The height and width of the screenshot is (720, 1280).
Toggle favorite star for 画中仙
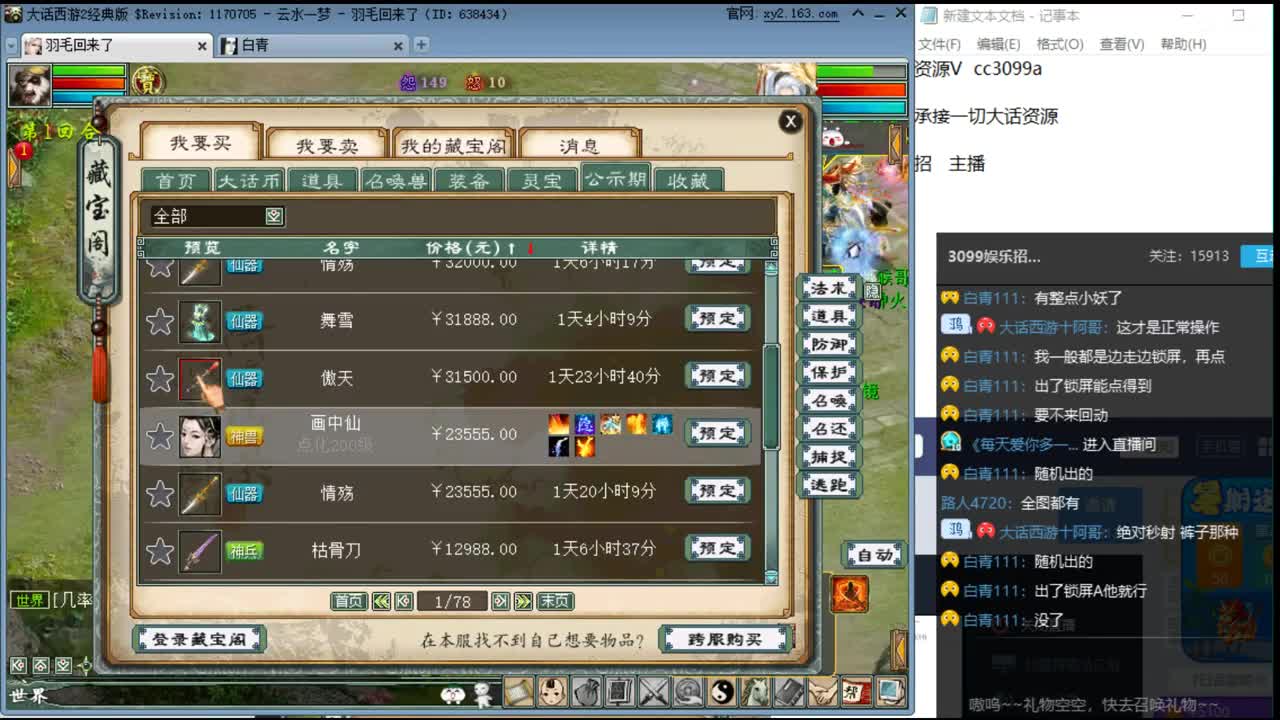tap(160, 436)
